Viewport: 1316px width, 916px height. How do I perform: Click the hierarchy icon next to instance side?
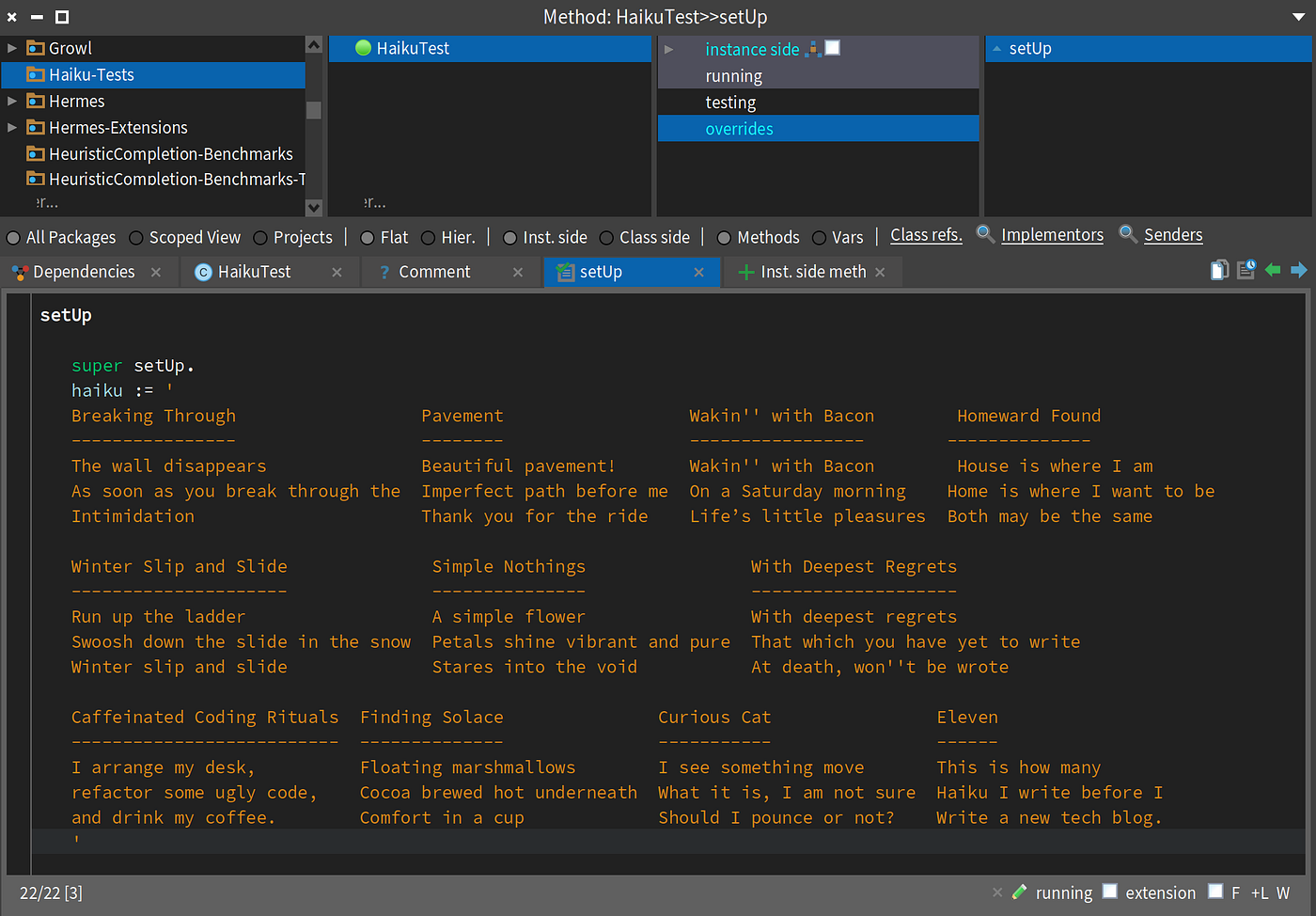click(x=814, y=49)
